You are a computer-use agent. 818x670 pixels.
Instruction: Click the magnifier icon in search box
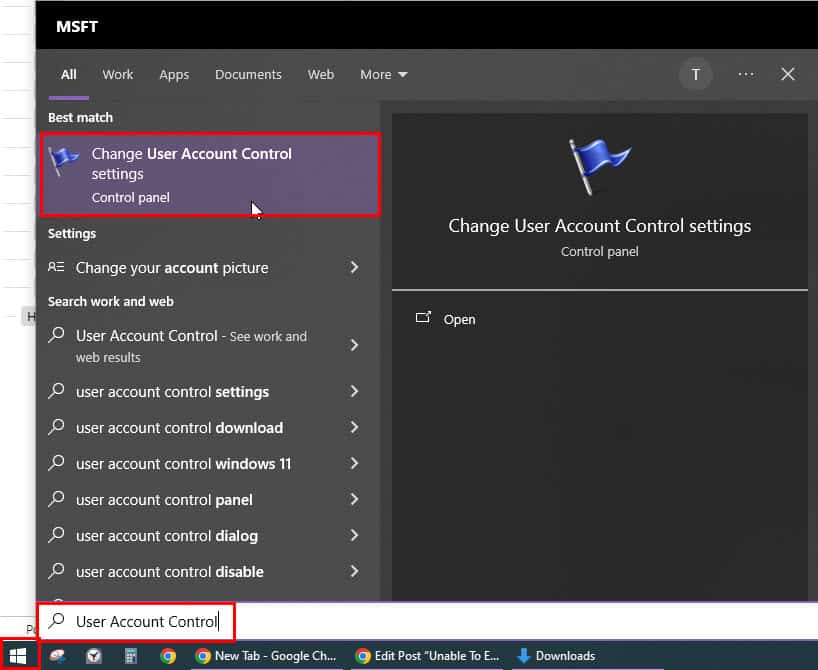[56, 620]
